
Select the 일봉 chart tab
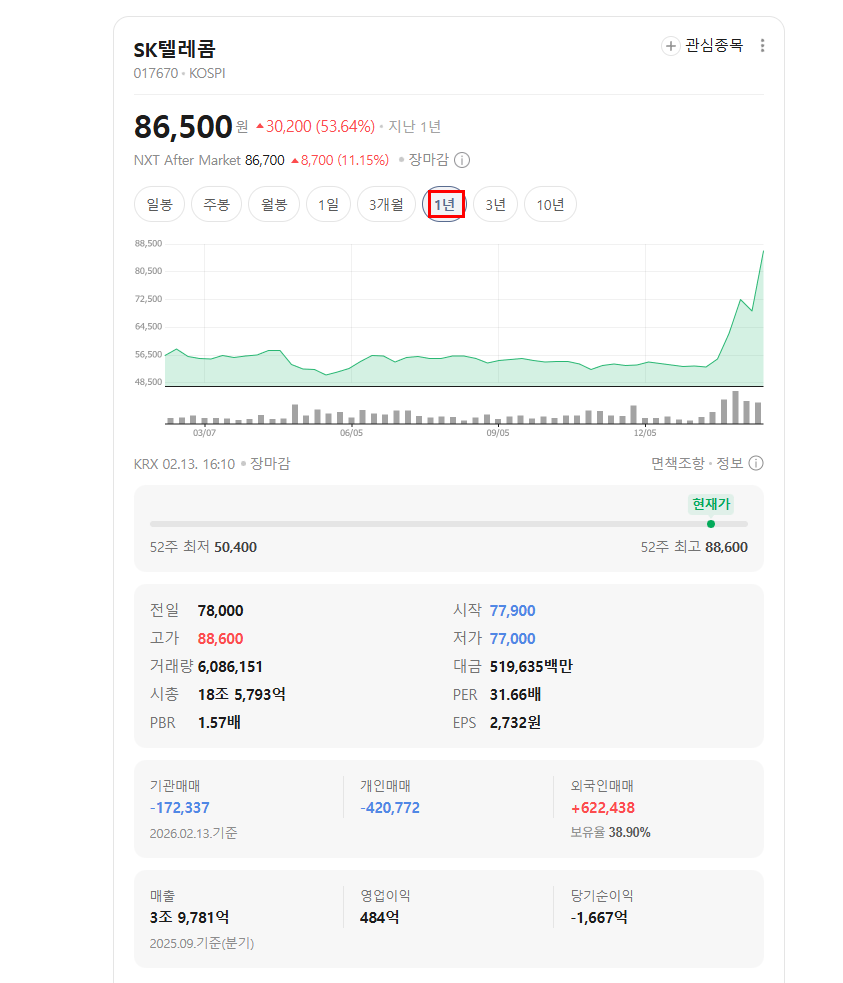click(x=159, y=204)
